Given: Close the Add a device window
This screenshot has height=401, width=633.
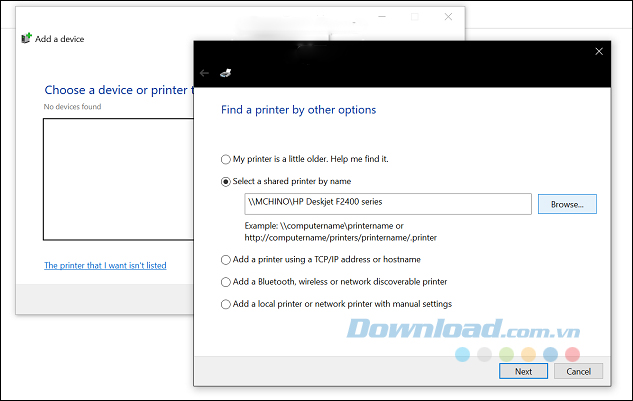Looking at the screenshot, I should (448, 17).
